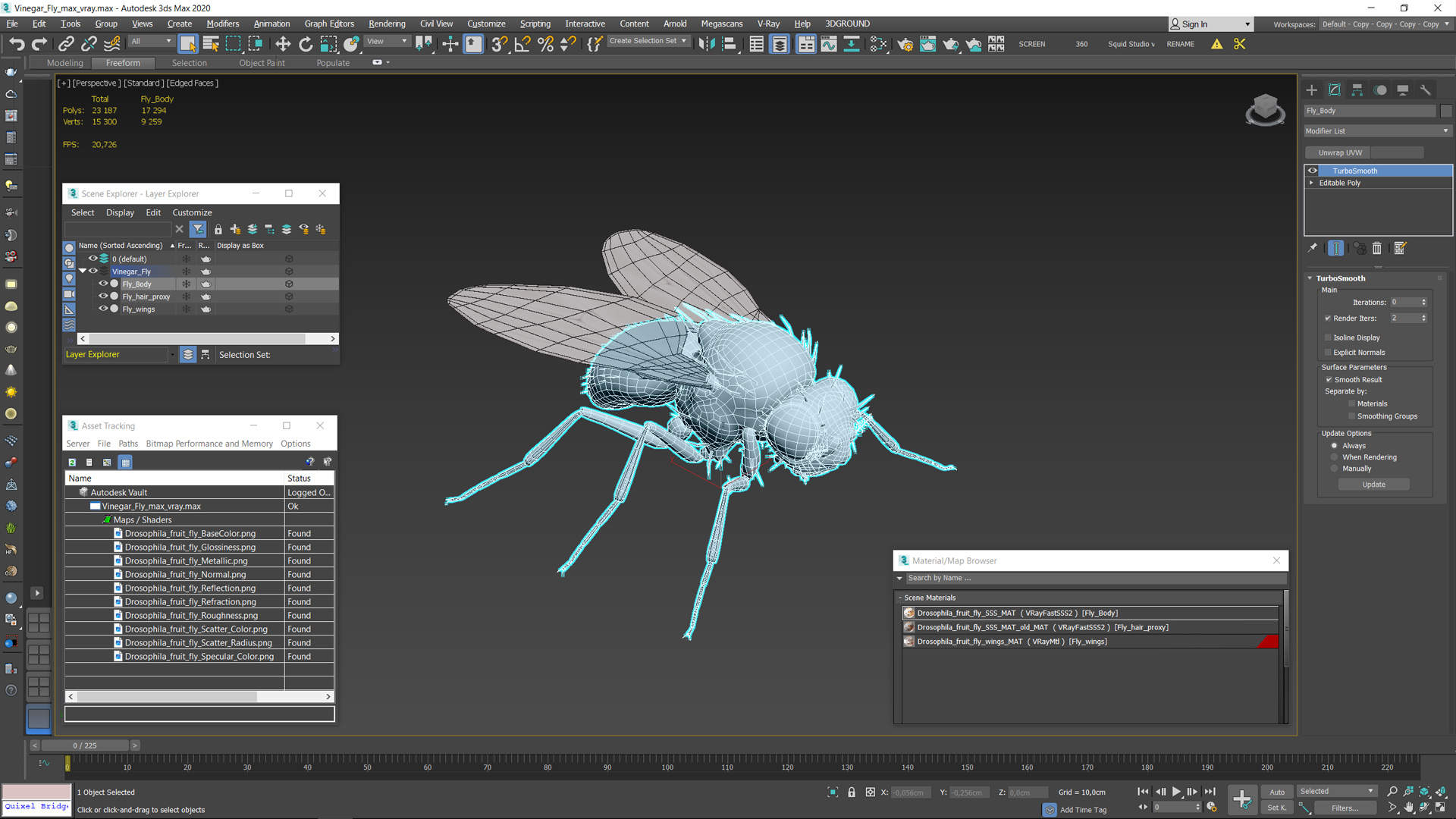1456x819 pixels.
Task: Select the Snap Toggle icon in toolbar
Action: (500, 43)
